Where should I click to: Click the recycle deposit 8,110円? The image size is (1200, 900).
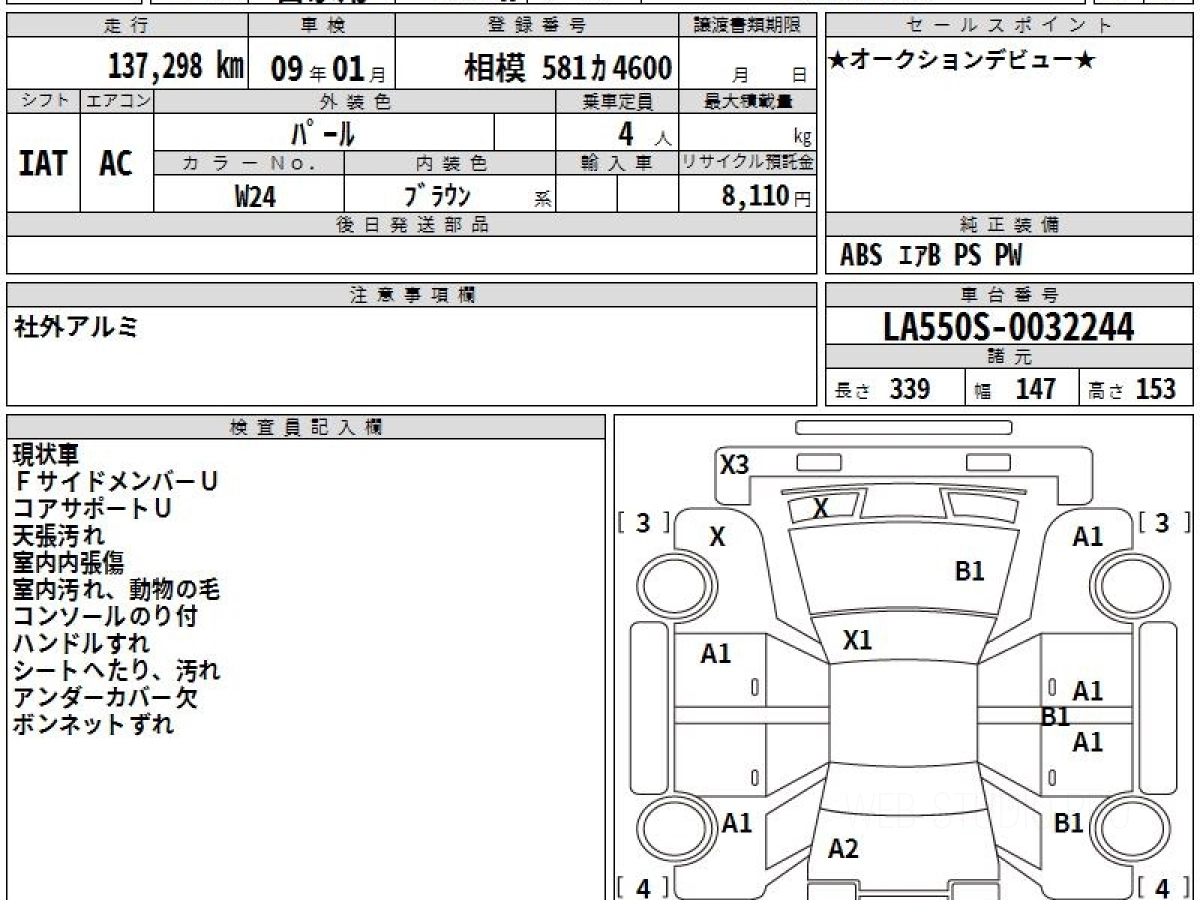(x=767, y=196)
